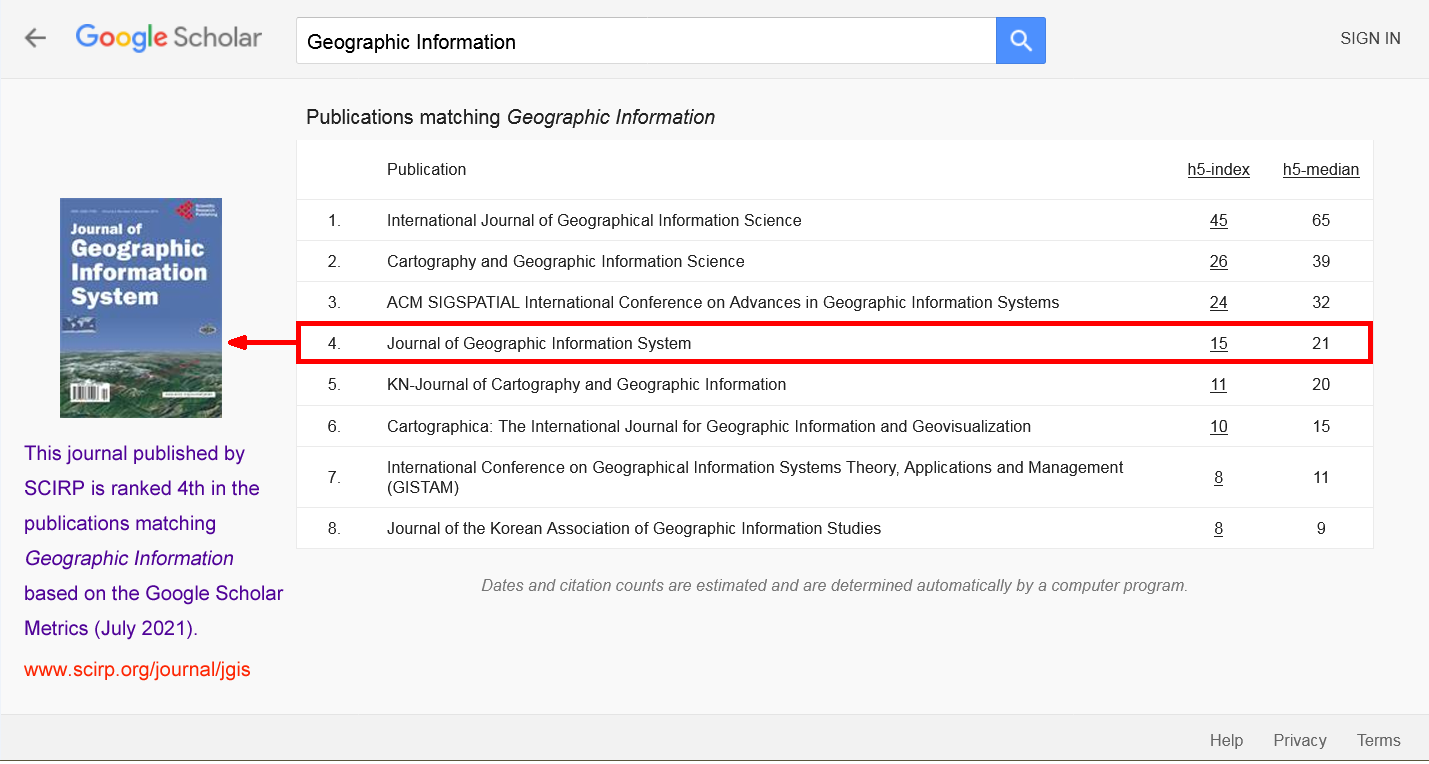Open h5-index 24 for ACM SIGSPATIAL

[1218, 302]
